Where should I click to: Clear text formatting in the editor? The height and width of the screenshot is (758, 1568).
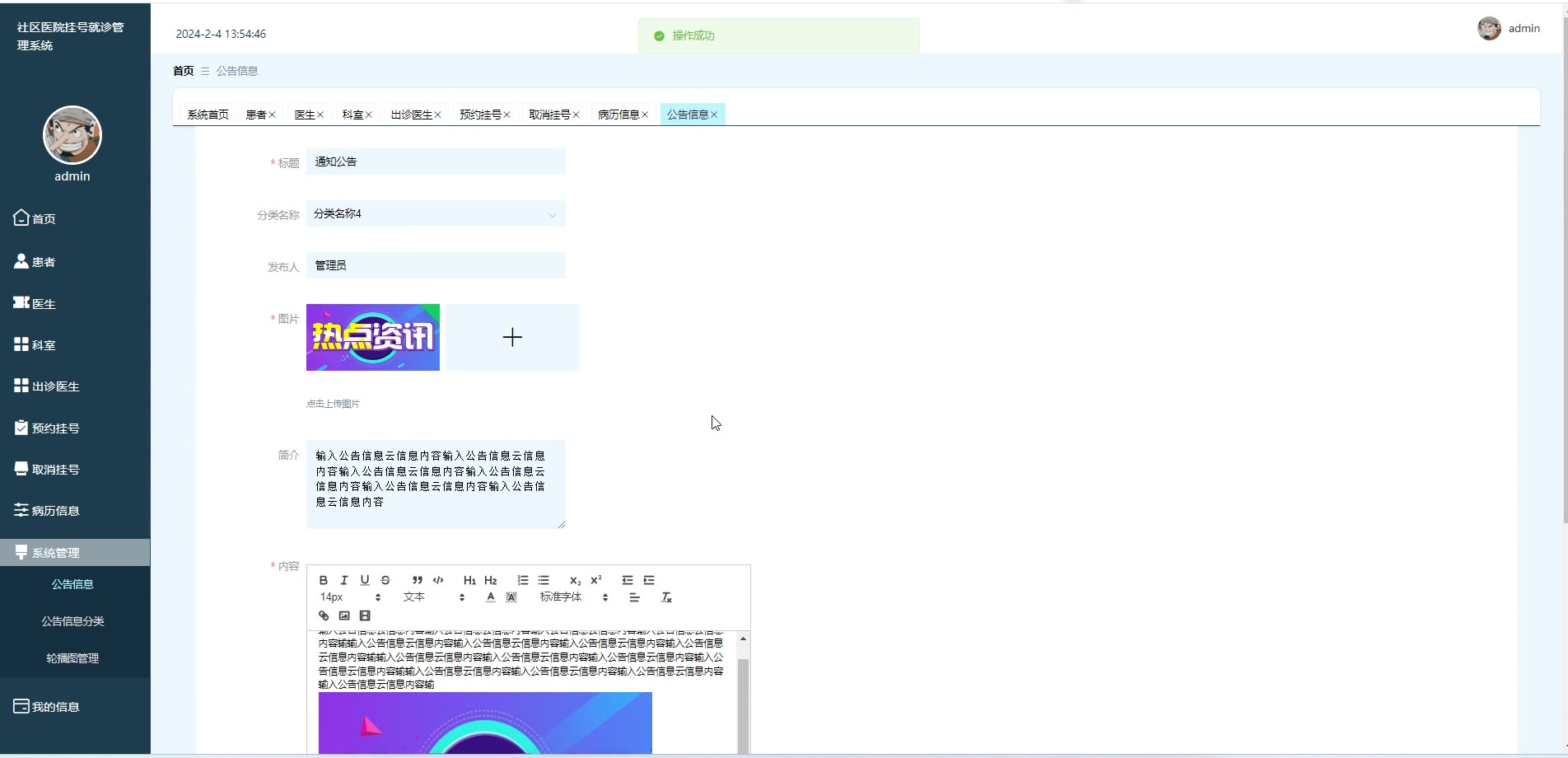click(x=667, y=597)
